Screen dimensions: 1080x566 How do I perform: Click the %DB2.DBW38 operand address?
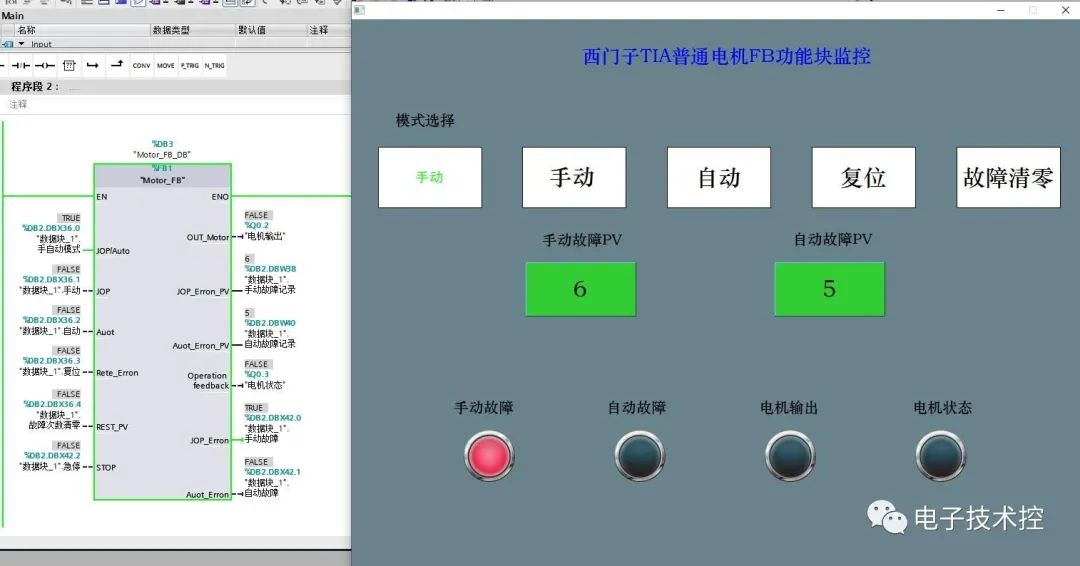pyautogui.click(x=270, y=269)
